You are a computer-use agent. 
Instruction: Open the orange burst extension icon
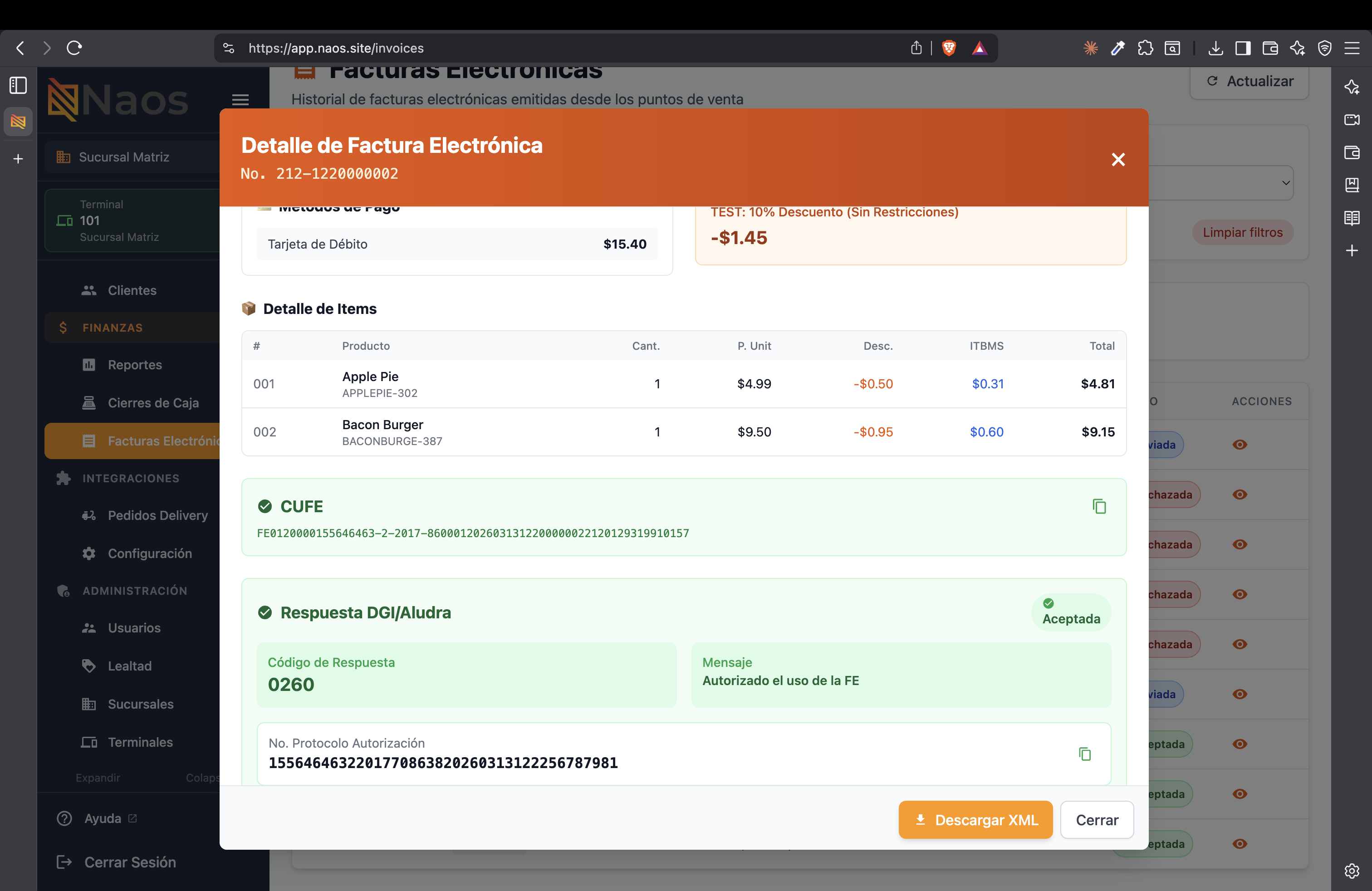[1091, 48]
